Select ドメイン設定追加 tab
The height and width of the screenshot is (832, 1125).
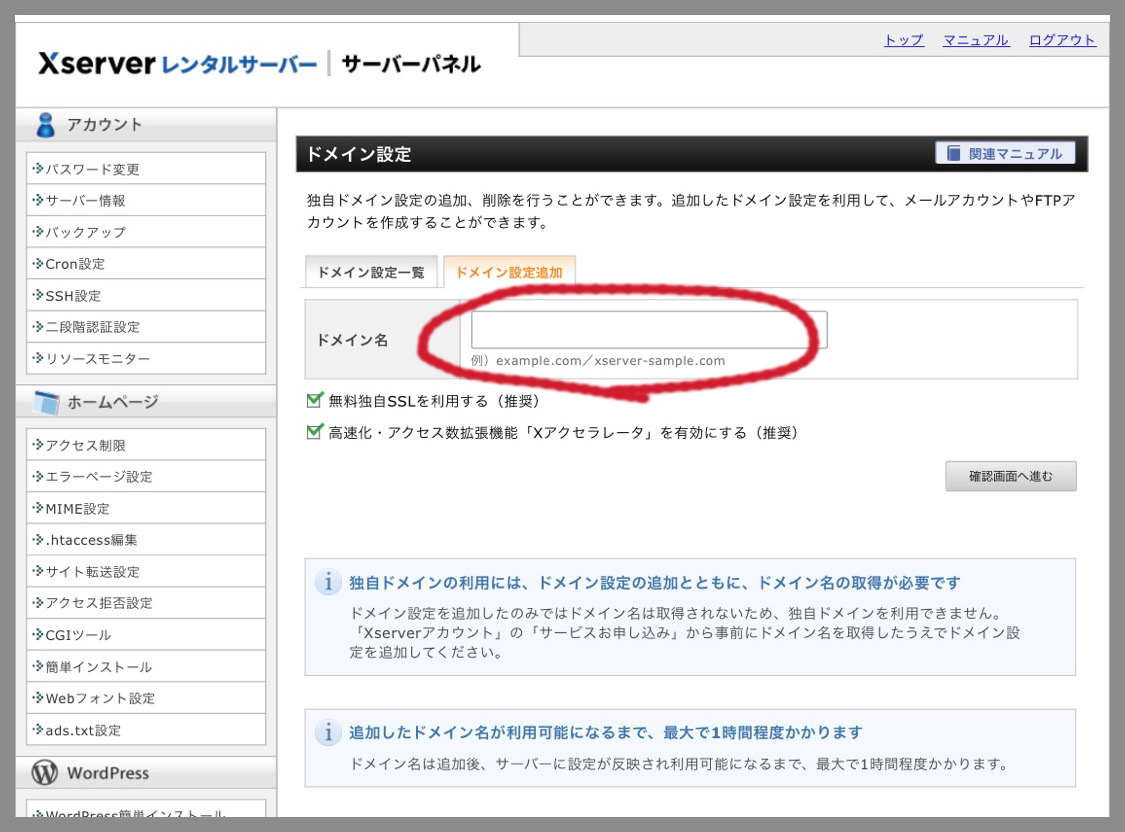[x=509, y=273]
